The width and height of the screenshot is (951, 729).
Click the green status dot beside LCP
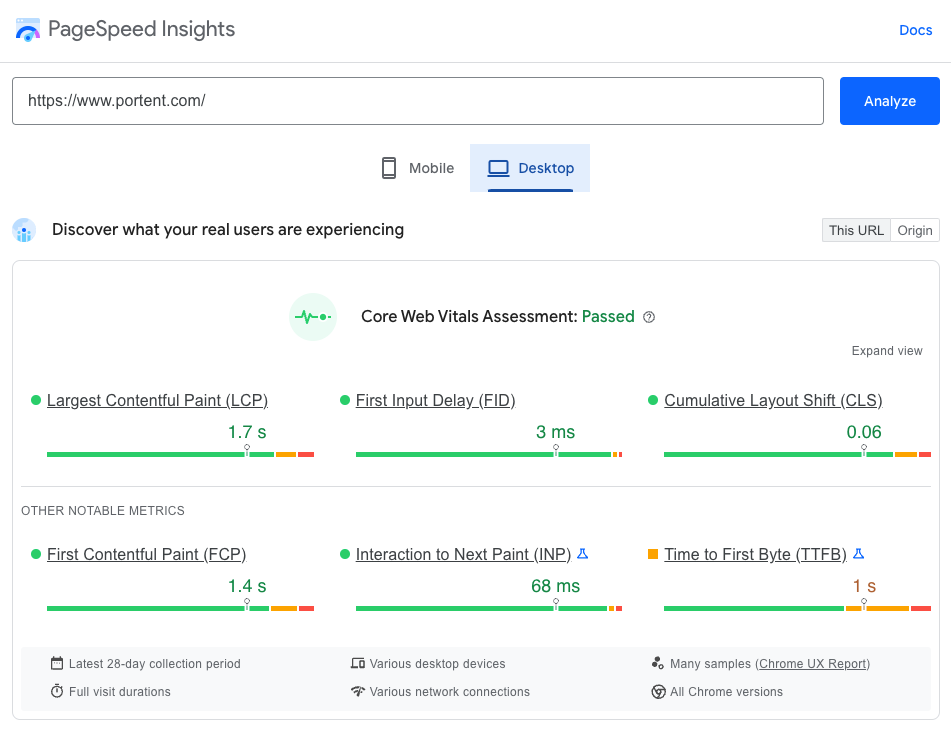36,400
